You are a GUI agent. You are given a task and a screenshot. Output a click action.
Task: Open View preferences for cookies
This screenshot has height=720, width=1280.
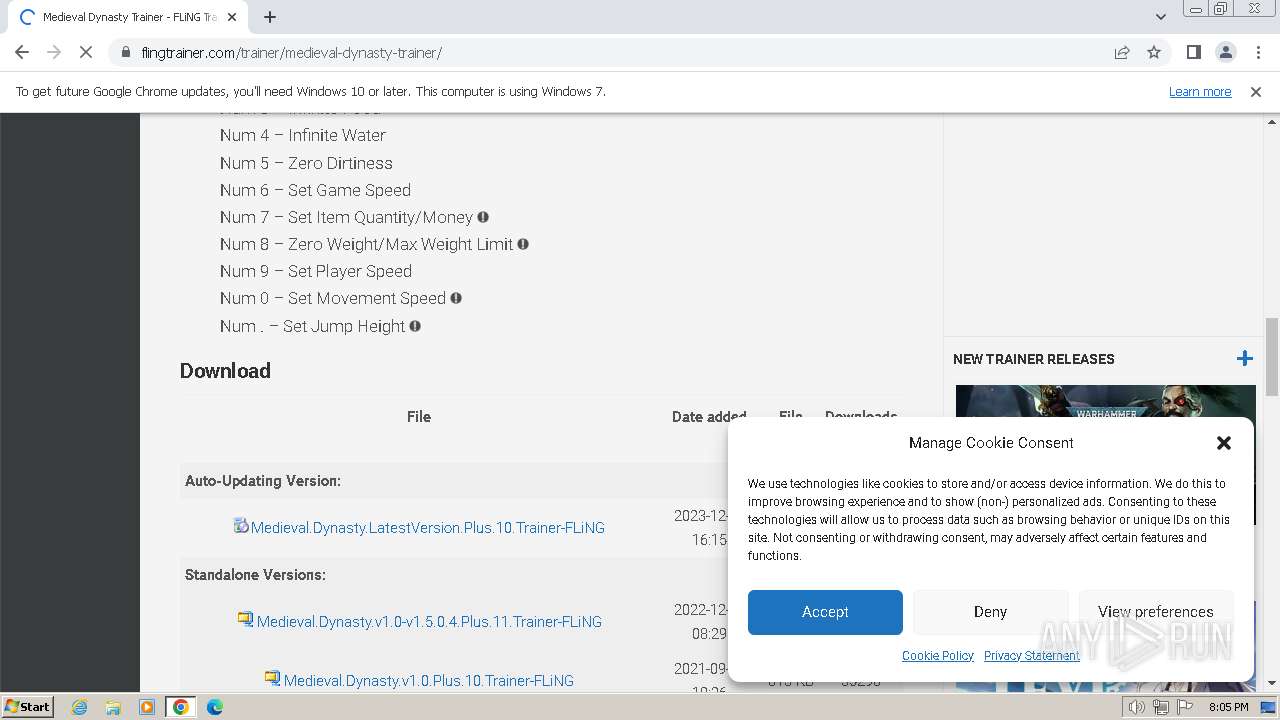[x=1155, y=612]
